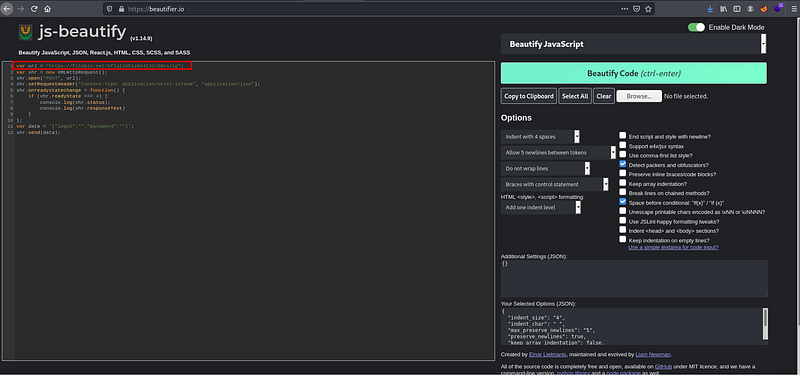The image size is (800, 376).
Task: Click the js-beautify title heading
Action: [x=82, y=32]
